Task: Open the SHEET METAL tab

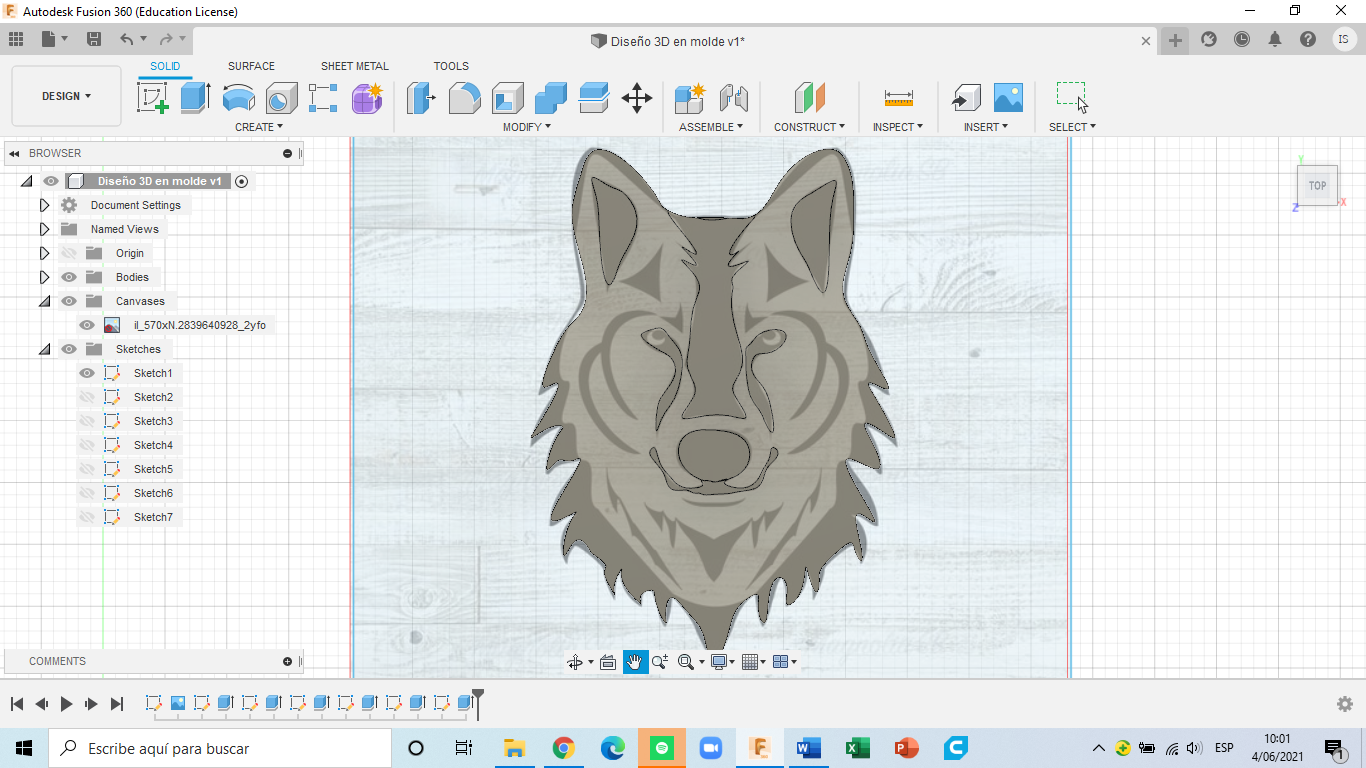Action: (x=354, y=66)
